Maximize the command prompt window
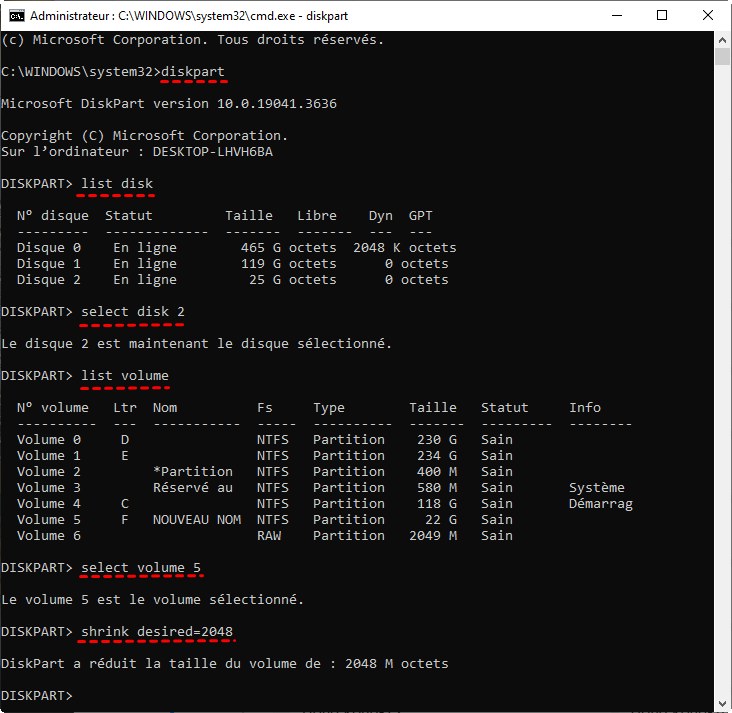The image size is (732, 713). [x=662, y=16]
